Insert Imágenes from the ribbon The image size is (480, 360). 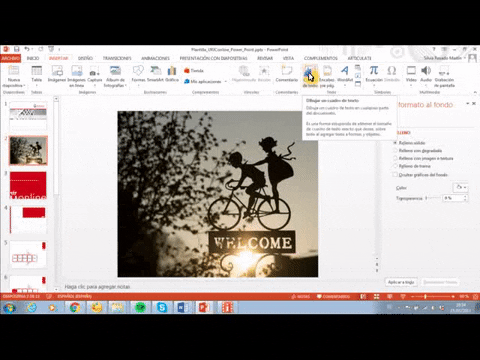(x=57, y=74)
